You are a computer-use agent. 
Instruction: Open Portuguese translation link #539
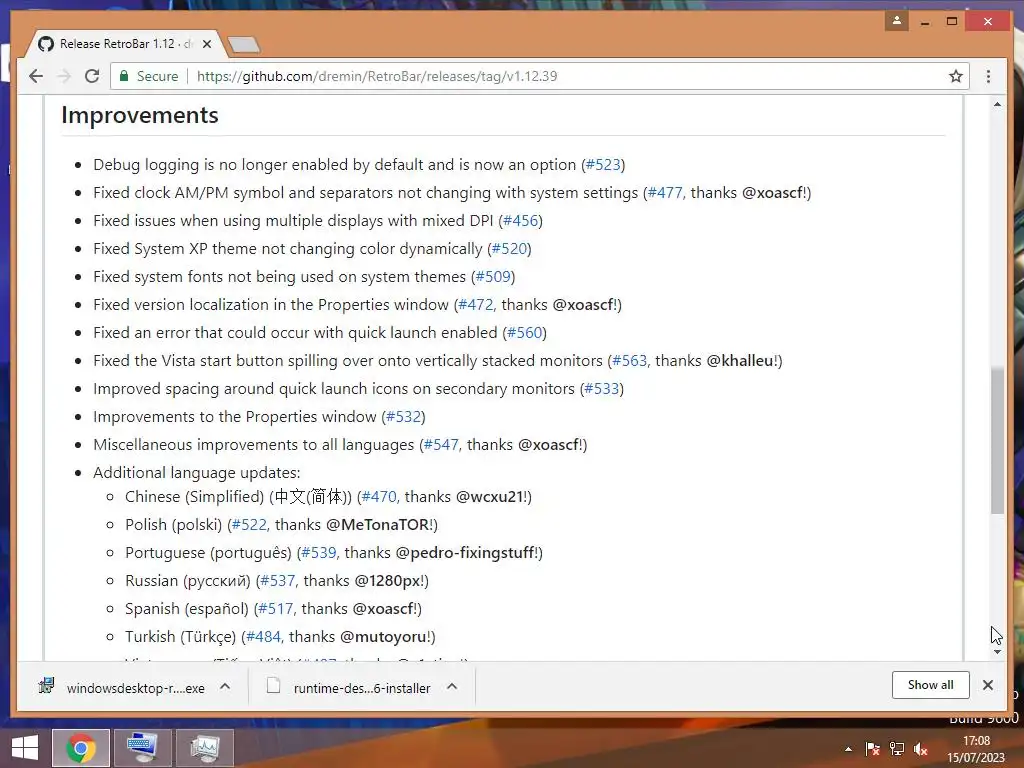pos(319,553)
